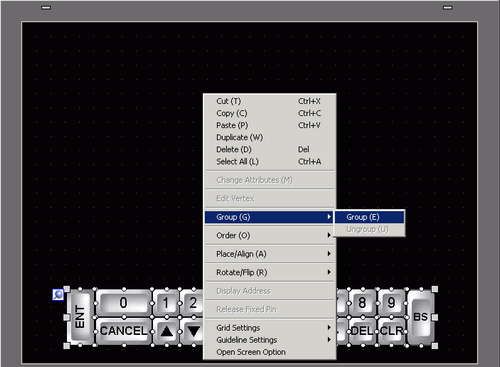
Task: Click the 8 keypad key
Action: coord(362,303)
